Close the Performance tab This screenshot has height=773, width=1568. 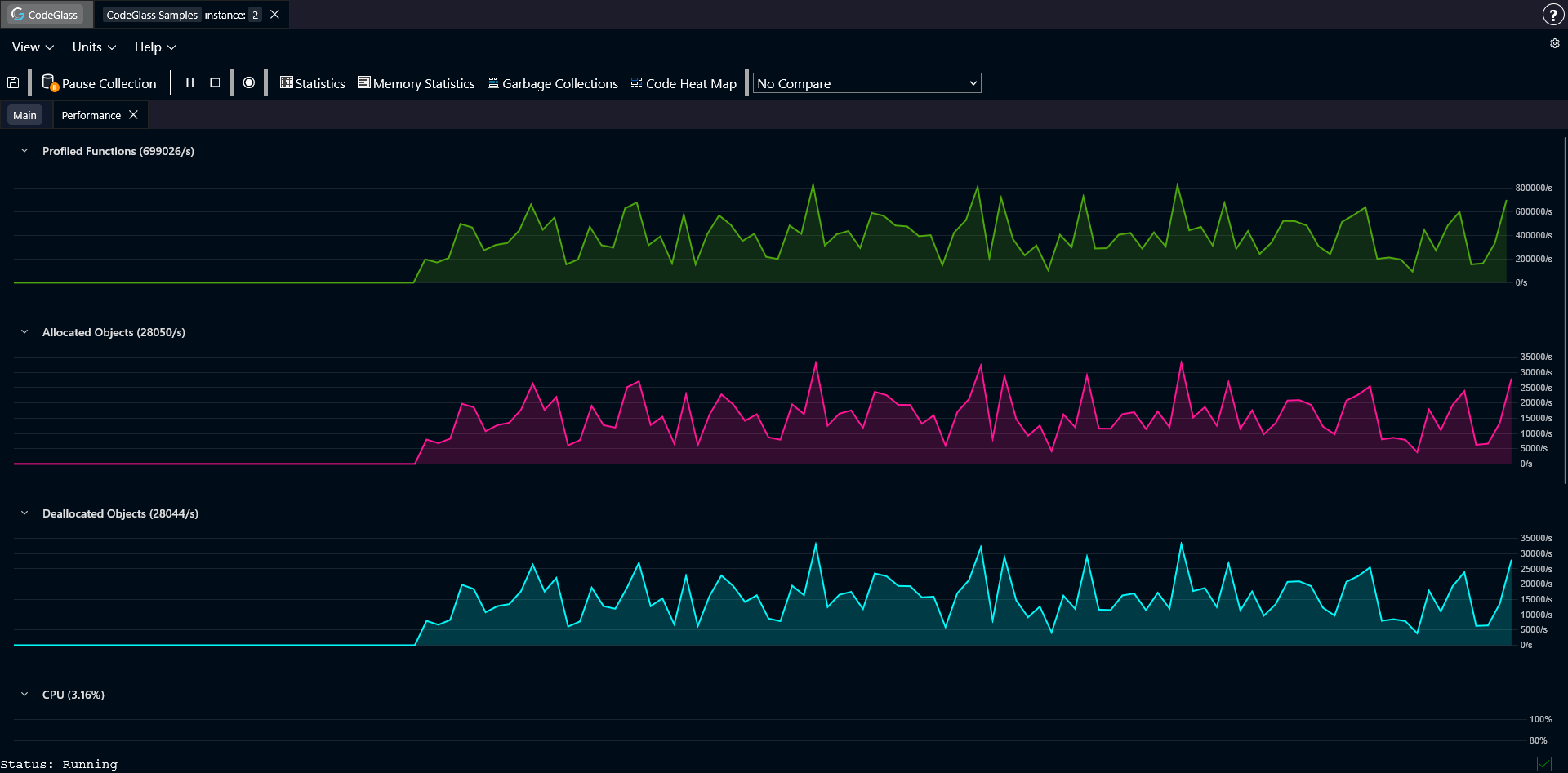point(134,115)
